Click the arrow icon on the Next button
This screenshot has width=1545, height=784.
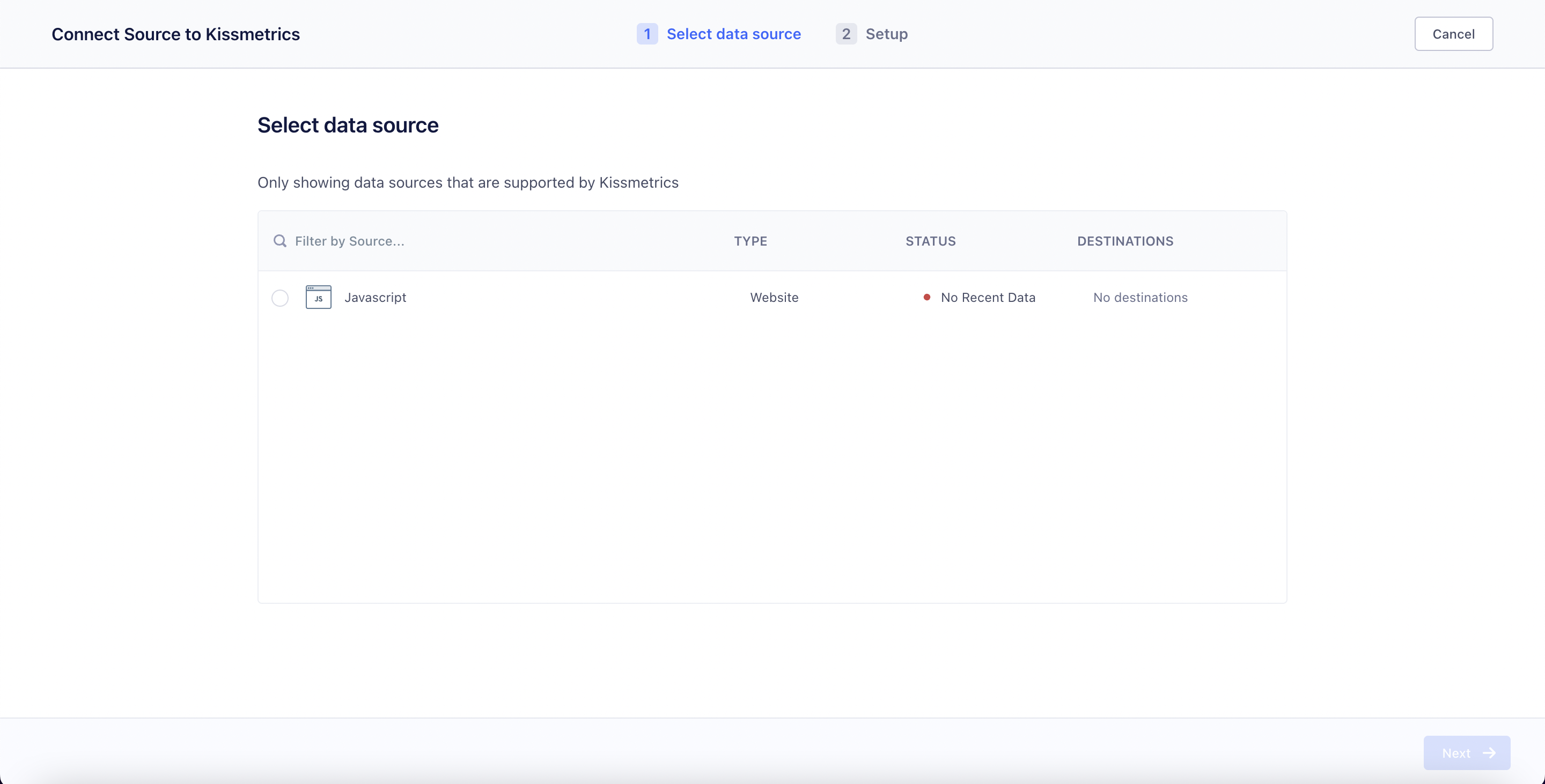1489,753
